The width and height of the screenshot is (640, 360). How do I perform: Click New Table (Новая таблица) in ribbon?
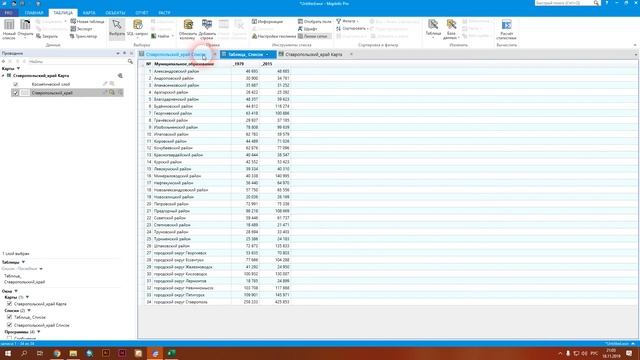tap(87, 22)
